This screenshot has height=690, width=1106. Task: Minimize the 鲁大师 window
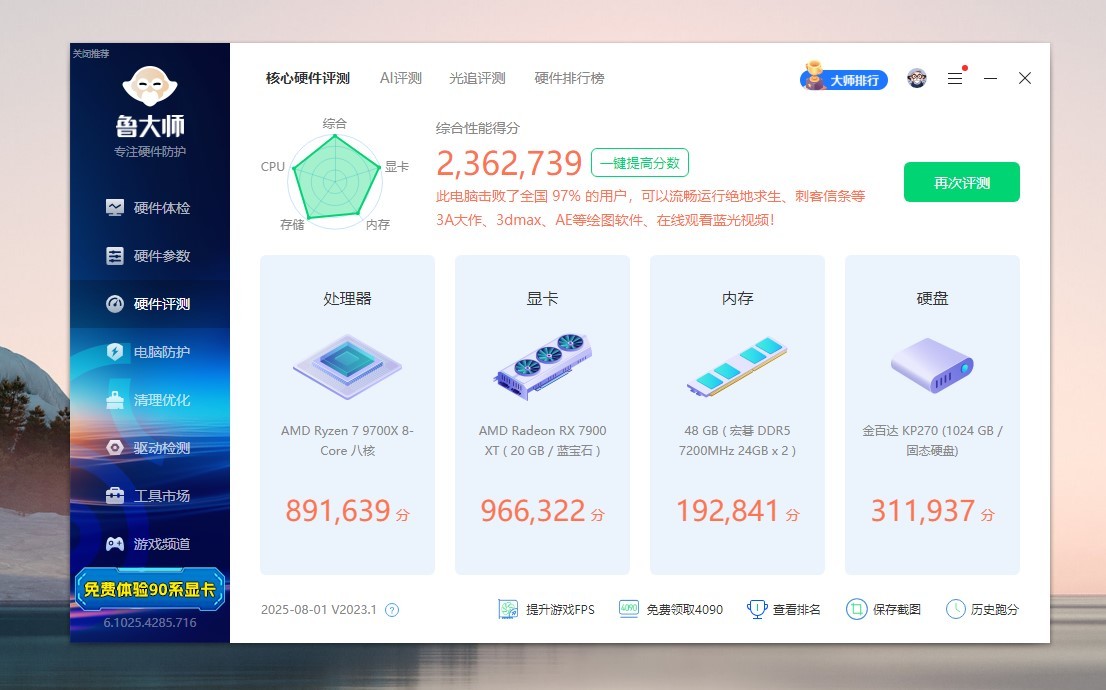point(990,78)
